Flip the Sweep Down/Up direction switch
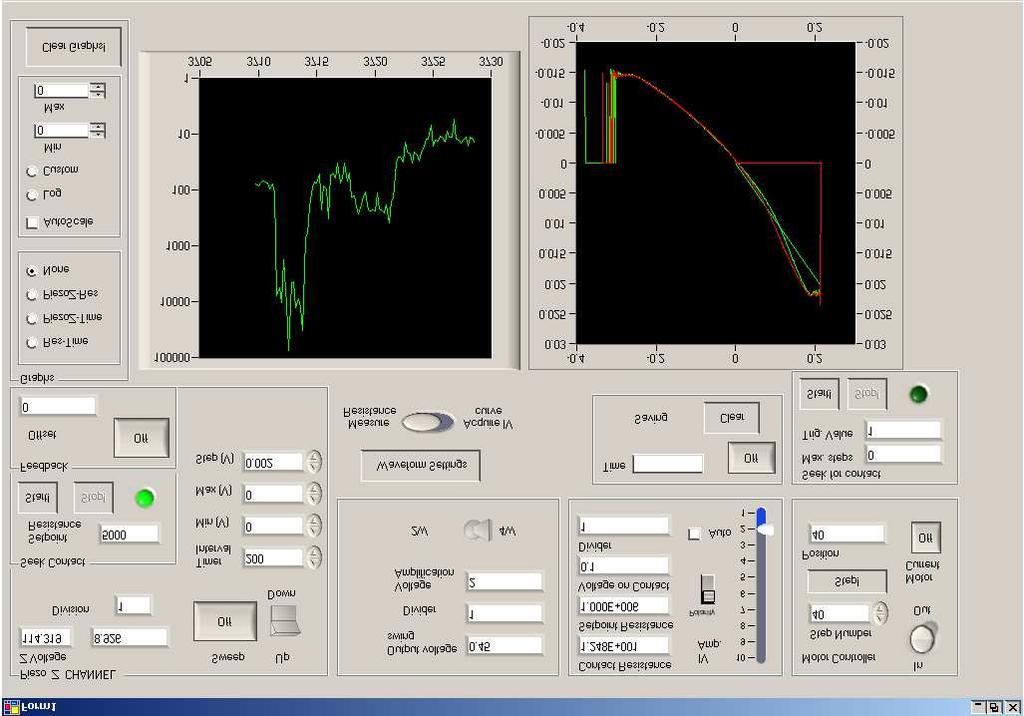Screen dimensions: 1024x716 coord(285,621)
